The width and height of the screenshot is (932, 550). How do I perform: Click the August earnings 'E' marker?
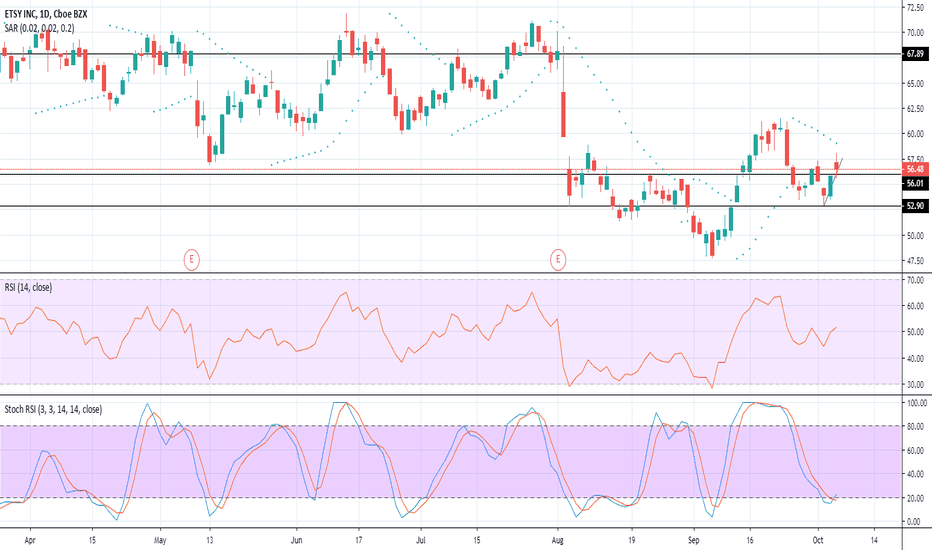tap(558, 259)
